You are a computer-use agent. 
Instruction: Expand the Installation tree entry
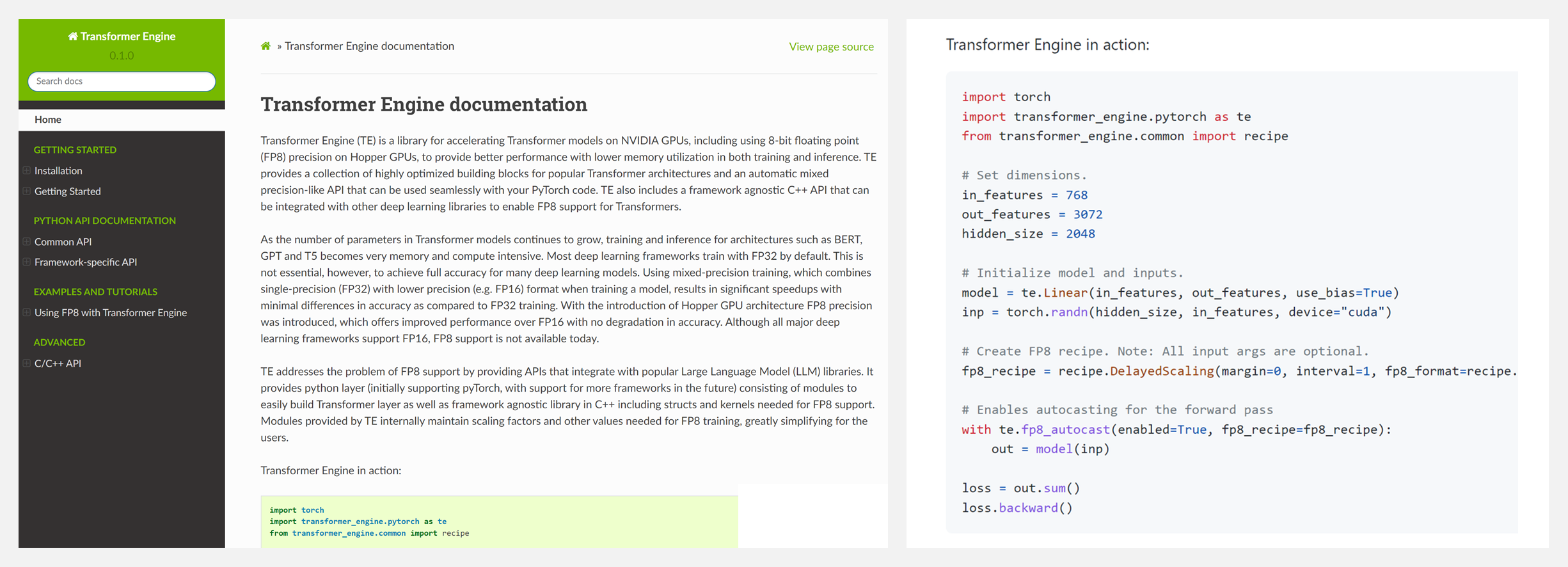(x=26, y=171)
